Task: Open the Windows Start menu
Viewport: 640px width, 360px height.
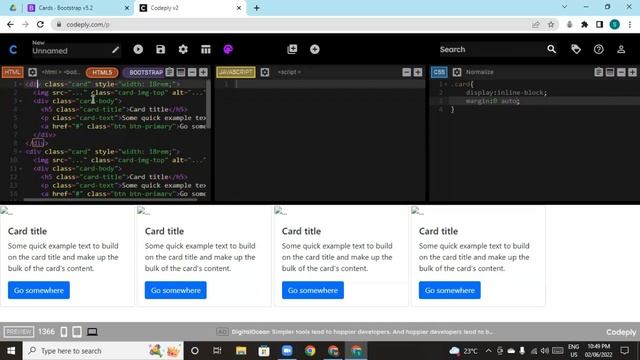Action: pos(11,351)
